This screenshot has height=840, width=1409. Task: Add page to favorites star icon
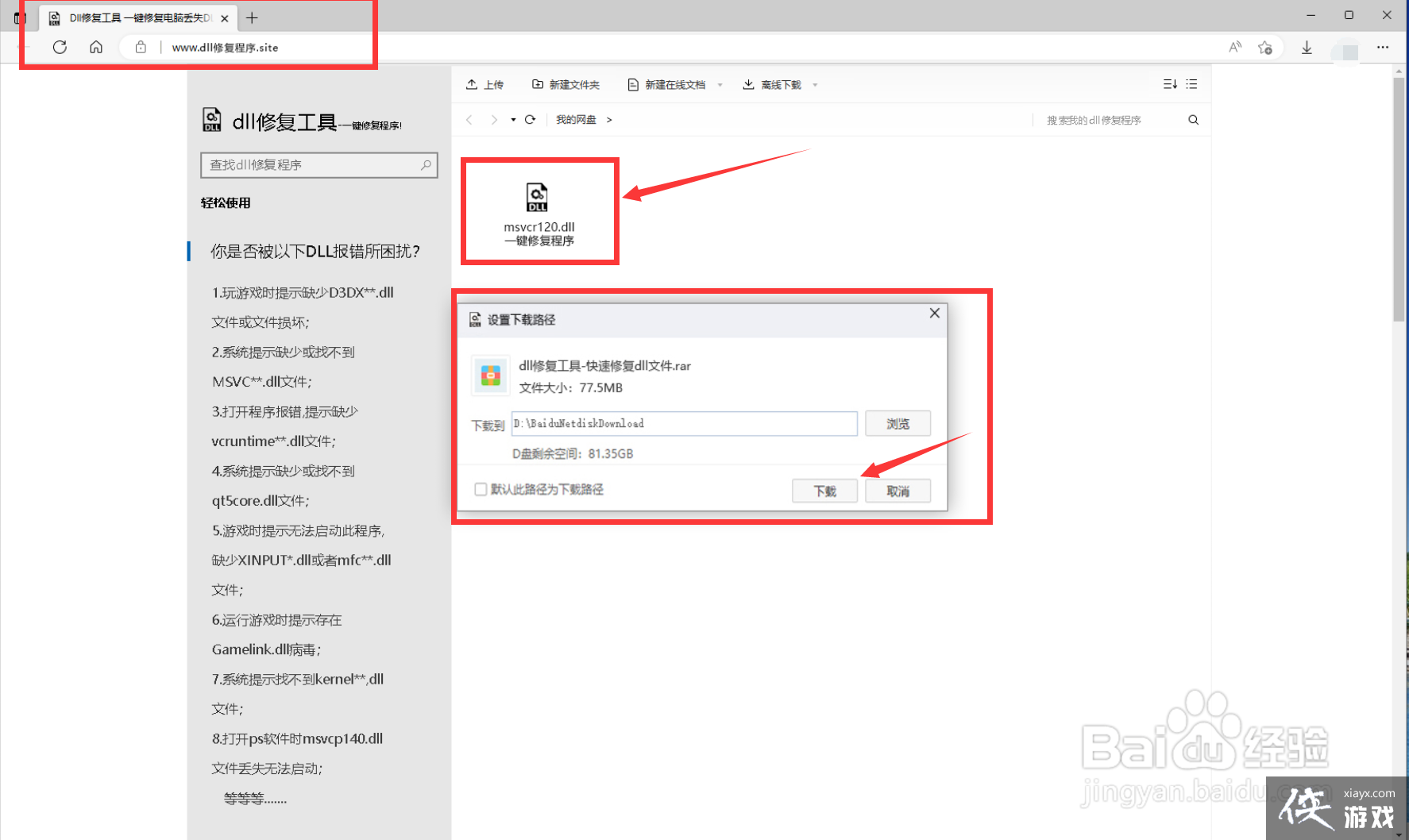click(1265, 48)
